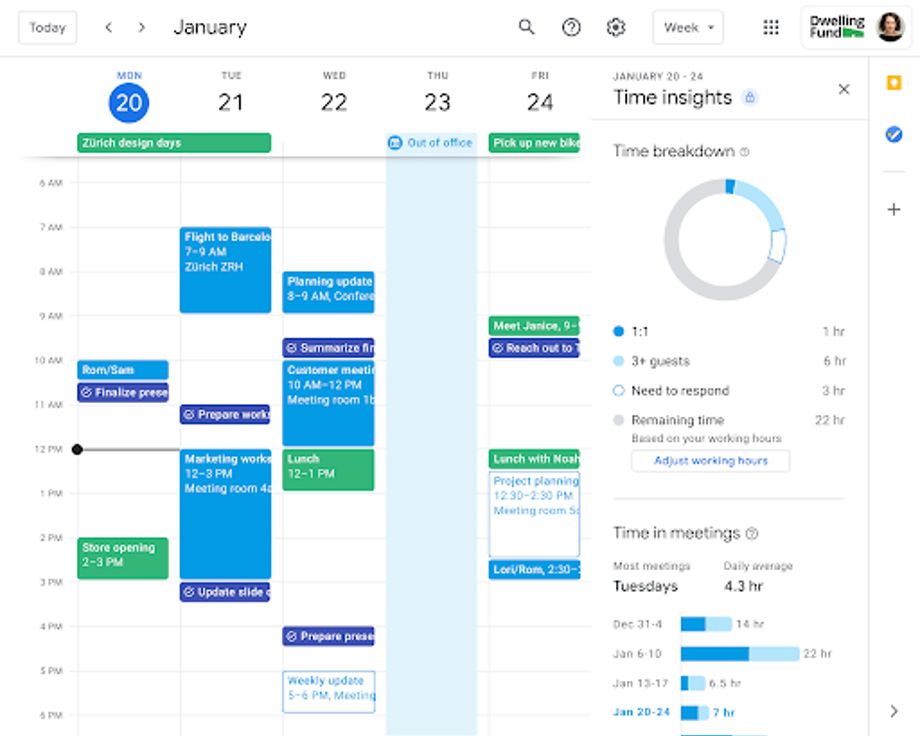Select Friday 24 date header
The image size is (920, 736).
pos(540,103)
